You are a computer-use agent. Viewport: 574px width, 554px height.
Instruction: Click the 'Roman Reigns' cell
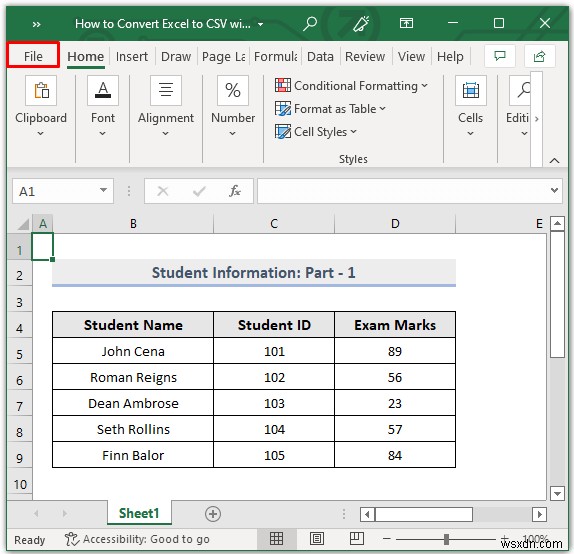[133, 377]
